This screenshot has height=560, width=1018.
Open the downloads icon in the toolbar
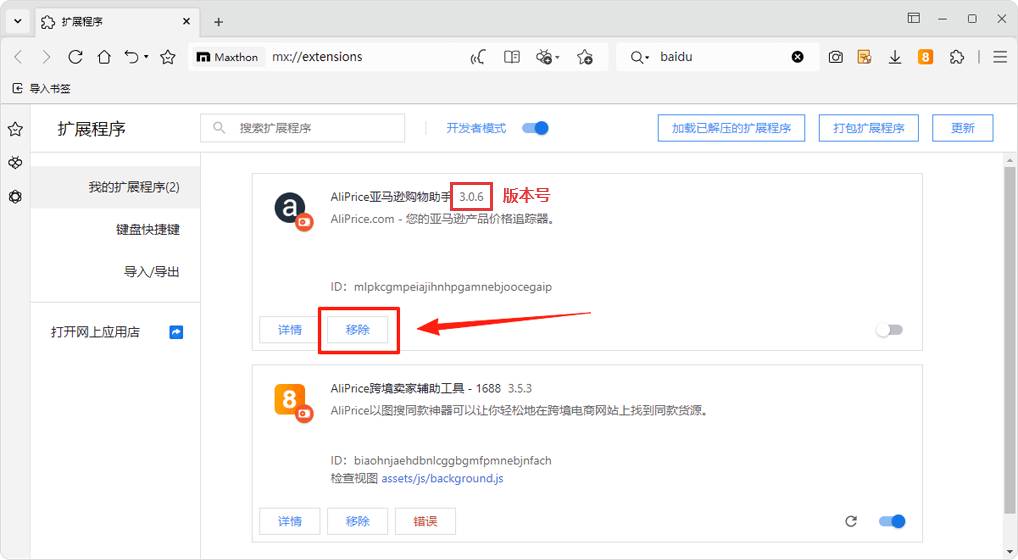tap(895, 57)
